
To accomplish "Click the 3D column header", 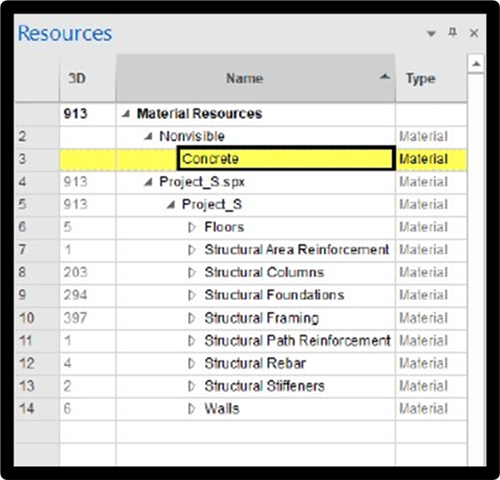I will [88, 78].
